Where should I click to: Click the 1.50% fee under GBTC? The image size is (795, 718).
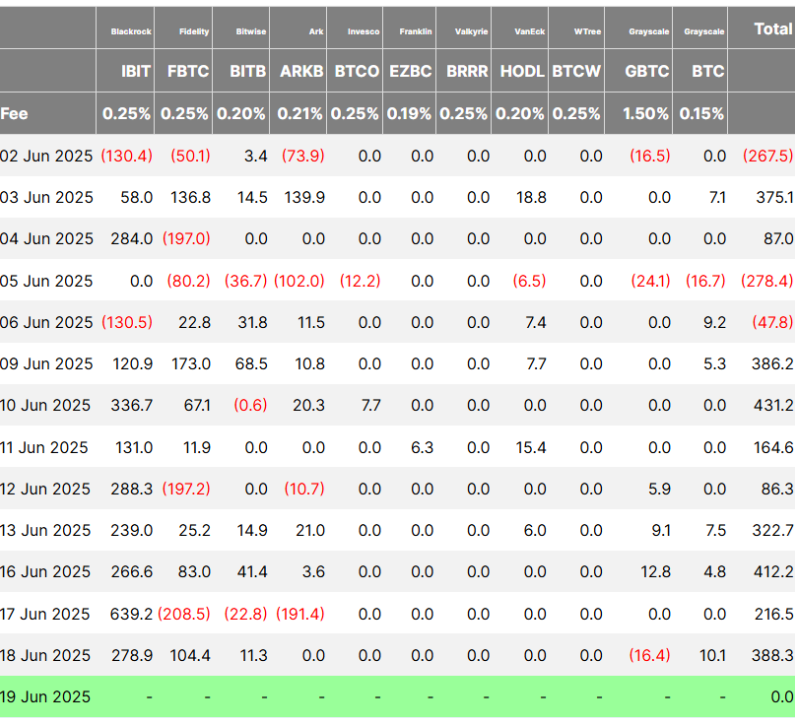[x=646, y=114]
